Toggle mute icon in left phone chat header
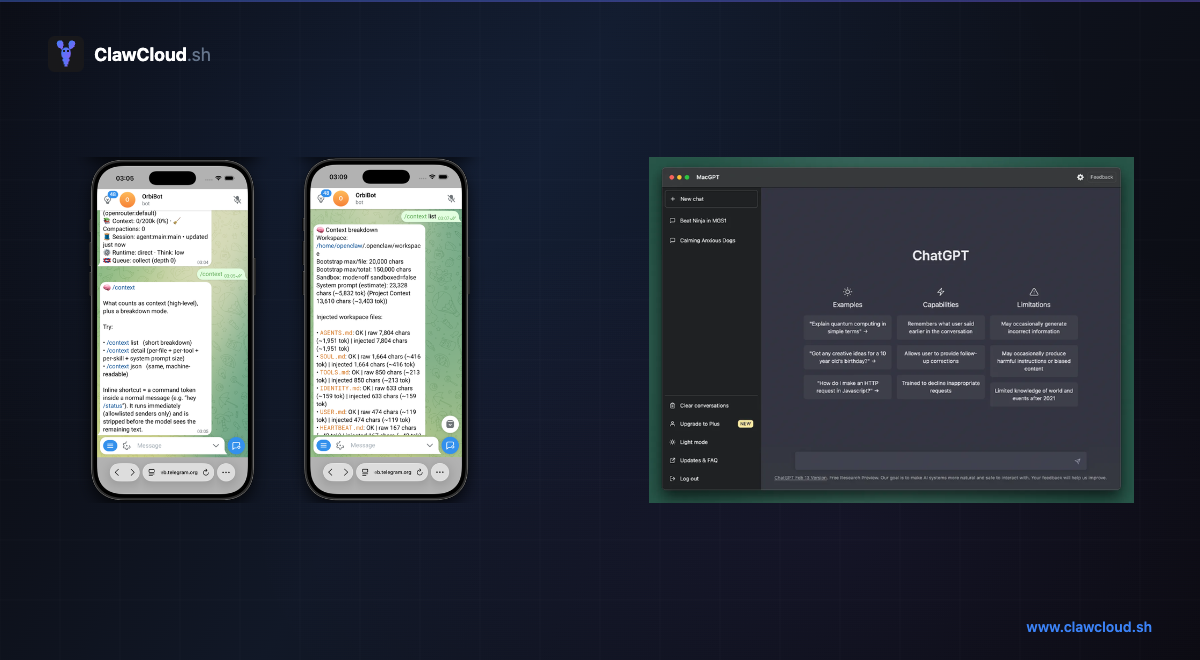Viewport: 1200px width, 660px height. [237, 199]
